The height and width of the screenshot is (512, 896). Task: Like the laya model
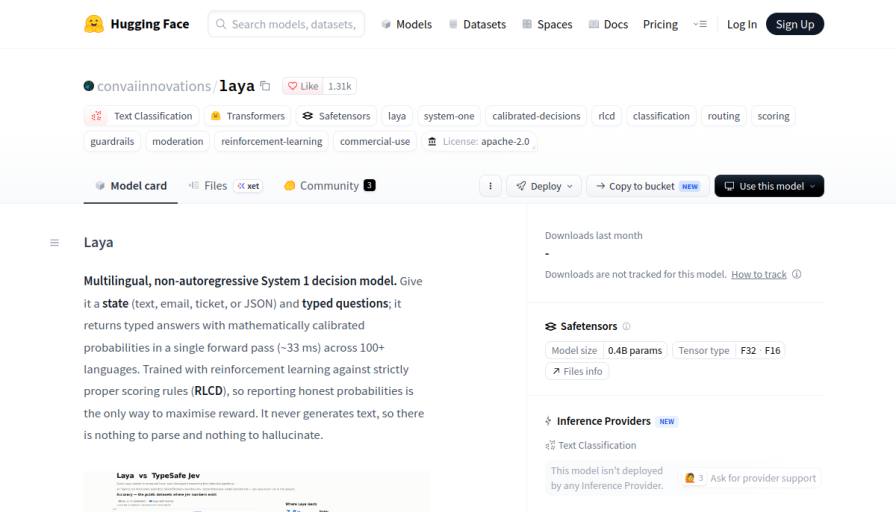[x=303, y=86]
